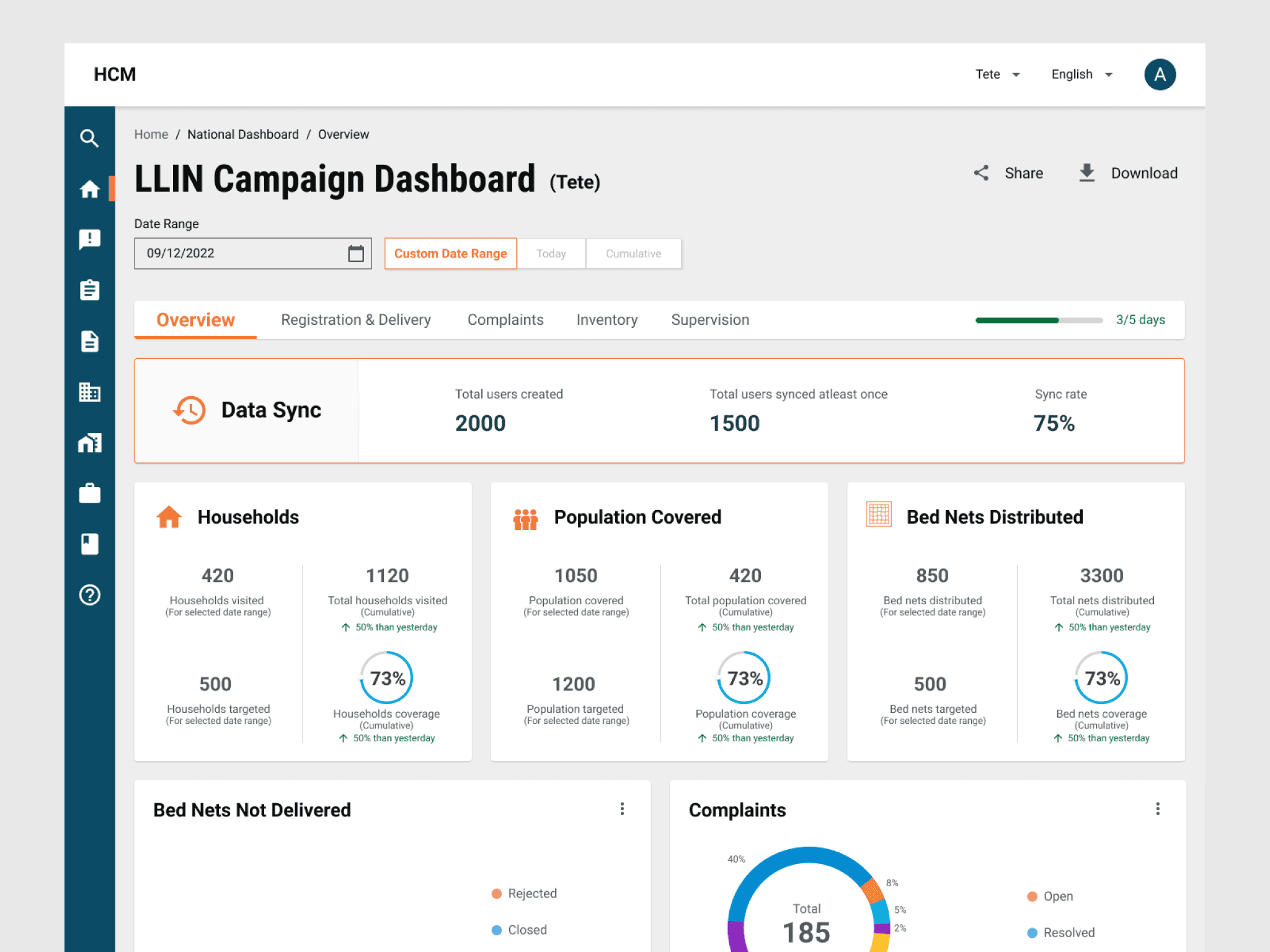Select the Today date range option
The image size is (1270, 952).
551,253
